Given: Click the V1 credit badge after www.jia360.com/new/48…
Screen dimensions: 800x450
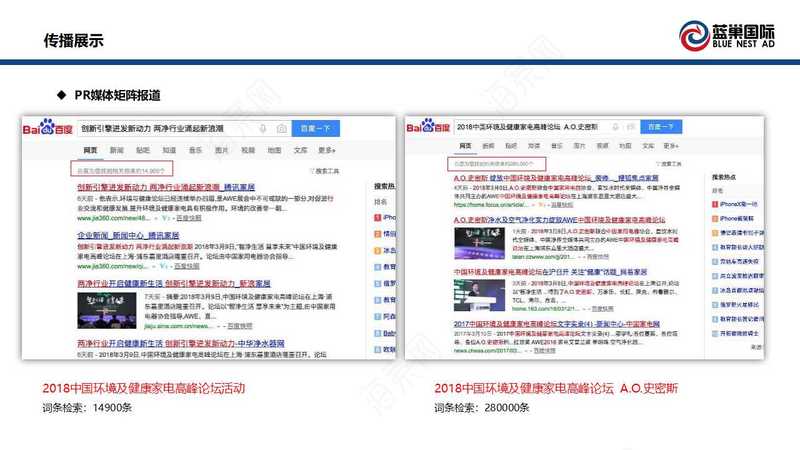Looking at the screenshot, I should [x=164, y=218].
